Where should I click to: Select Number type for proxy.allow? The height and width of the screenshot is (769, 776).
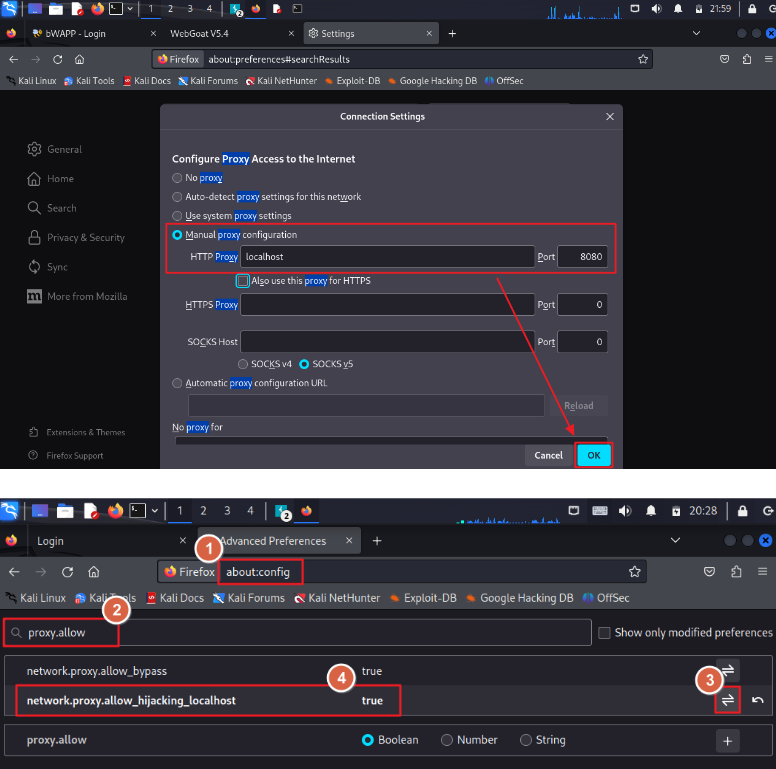[446, 740]
